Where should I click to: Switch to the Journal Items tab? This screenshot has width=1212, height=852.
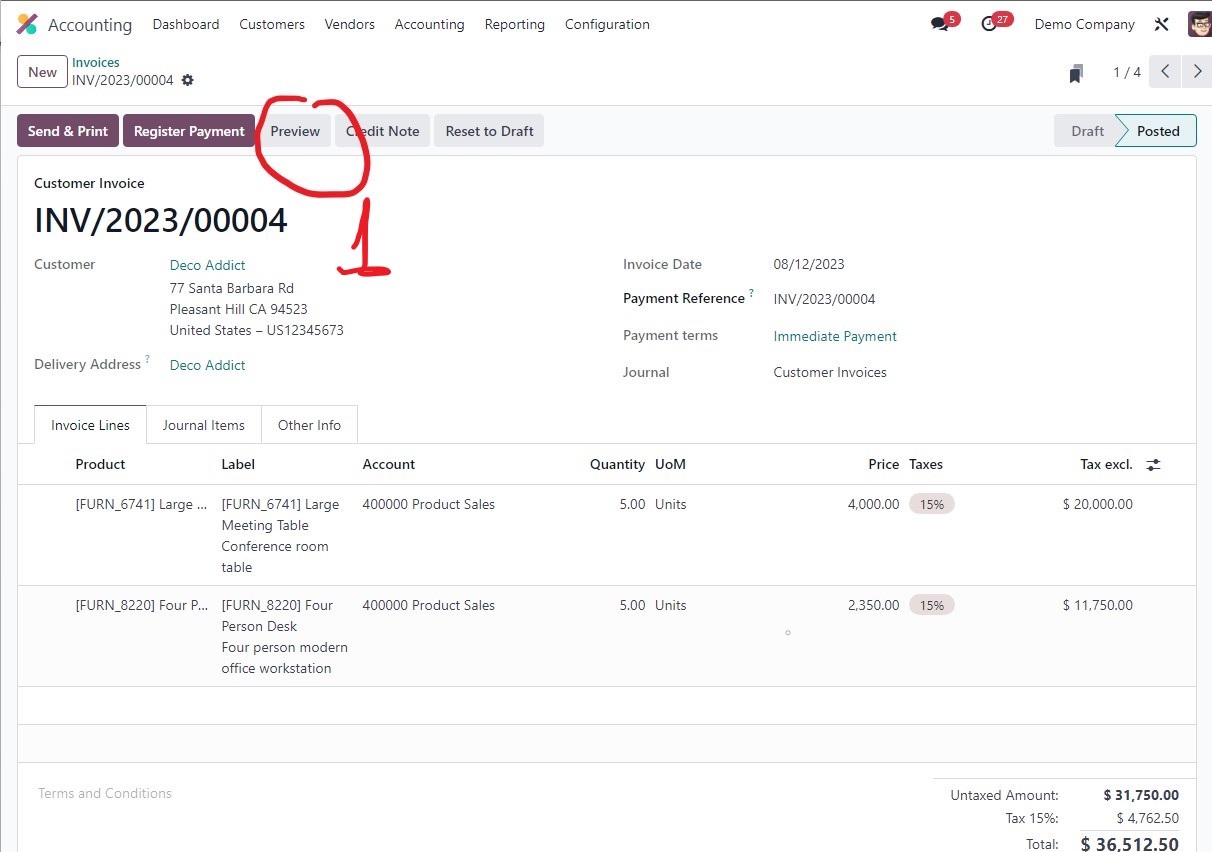203,424
